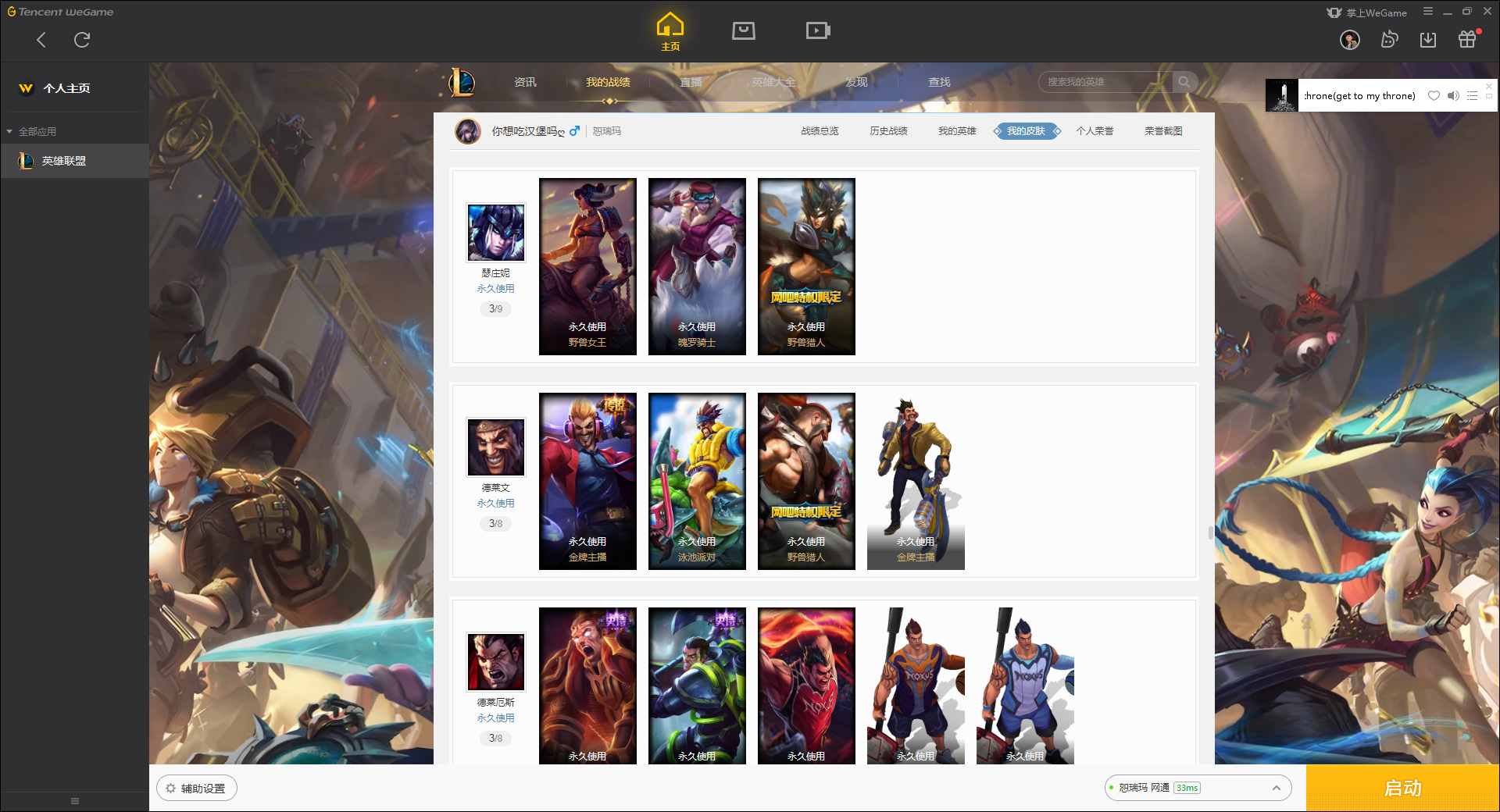This screenshot has height=812, width=1500.
Task: Open the 主页 home icon
Action: click(670, 32)
